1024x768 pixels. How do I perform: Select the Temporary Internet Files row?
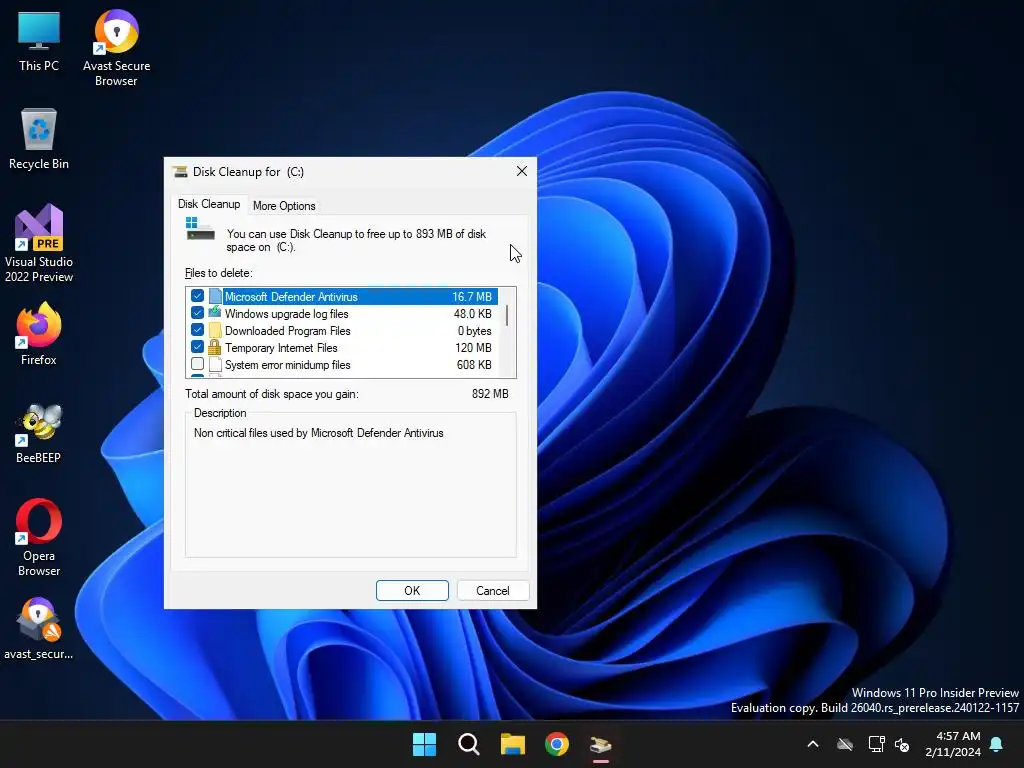coord(342,347)
